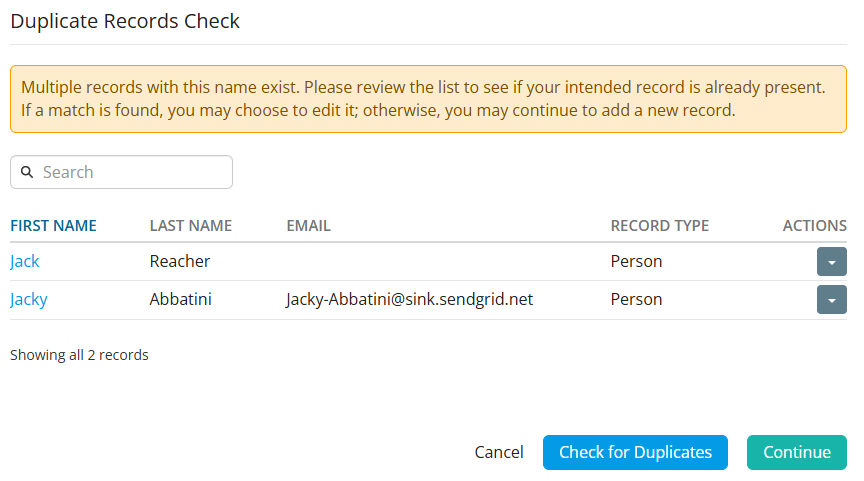Click the Duplicate Records Check title
Image resolution: width=864 pixels, height=481 pixels.
pyautogui.click(x=125, y=21)
